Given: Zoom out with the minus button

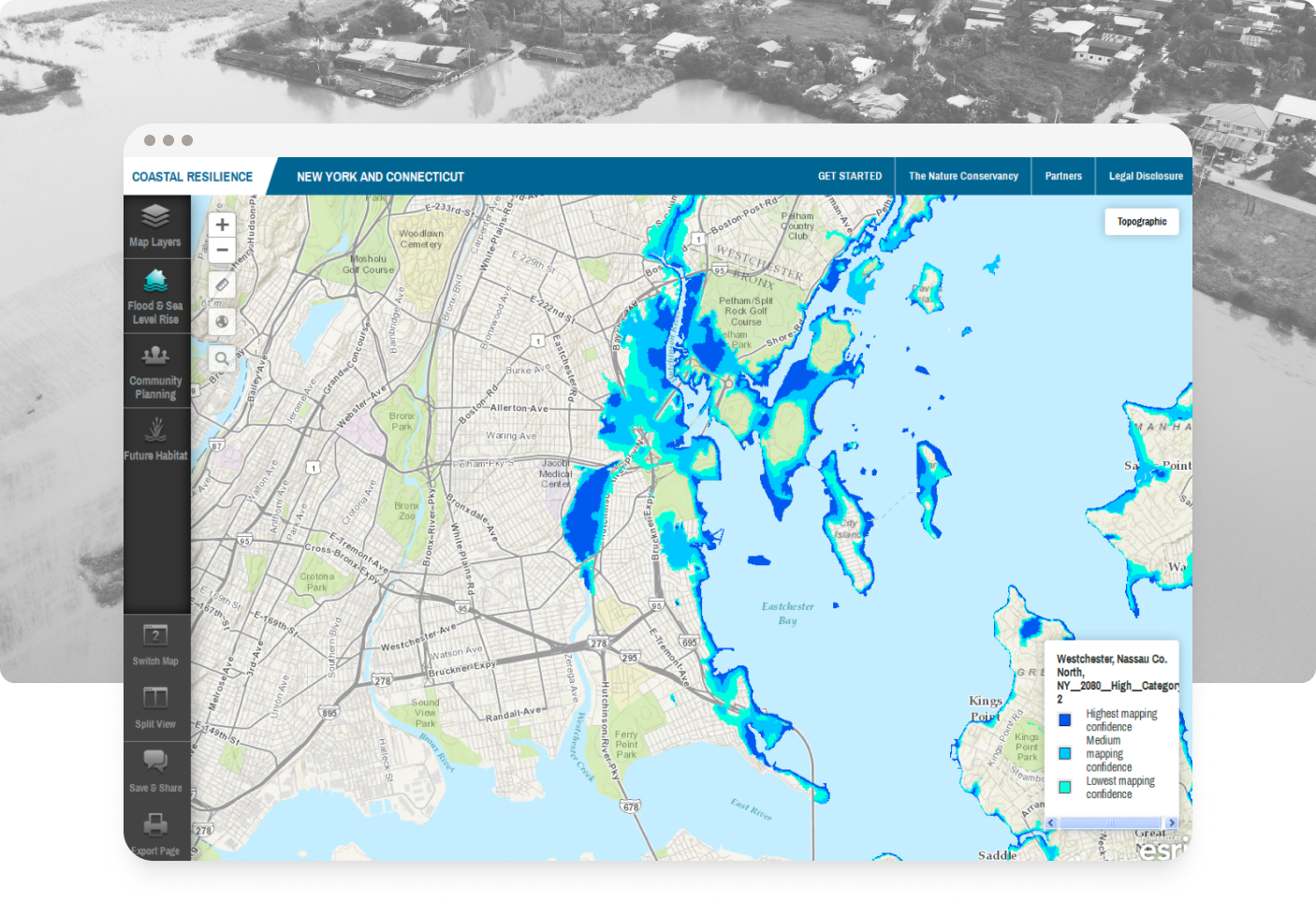Looking at the screenshot, I should tap(222, 250).
